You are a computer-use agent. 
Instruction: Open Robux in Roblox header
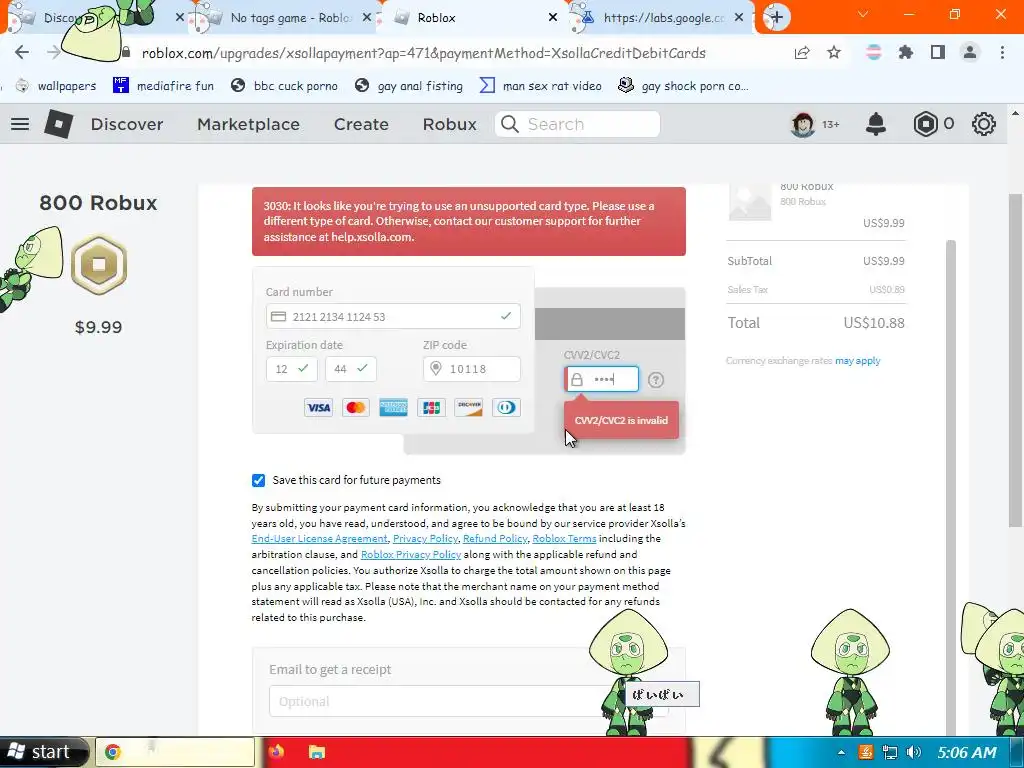click(449, 124)
